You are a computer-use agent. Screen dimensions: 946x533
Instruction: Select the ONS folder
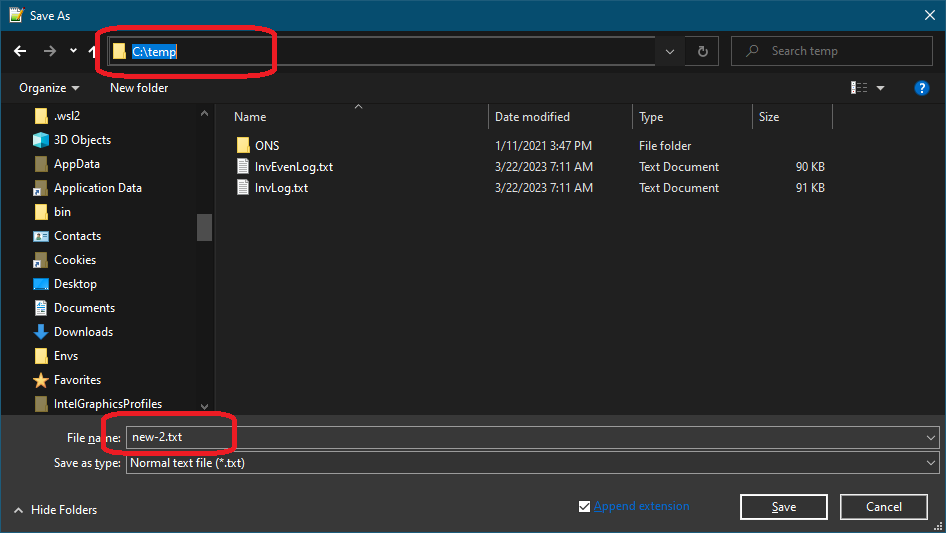pyautogui.click(x=267, y=146)
